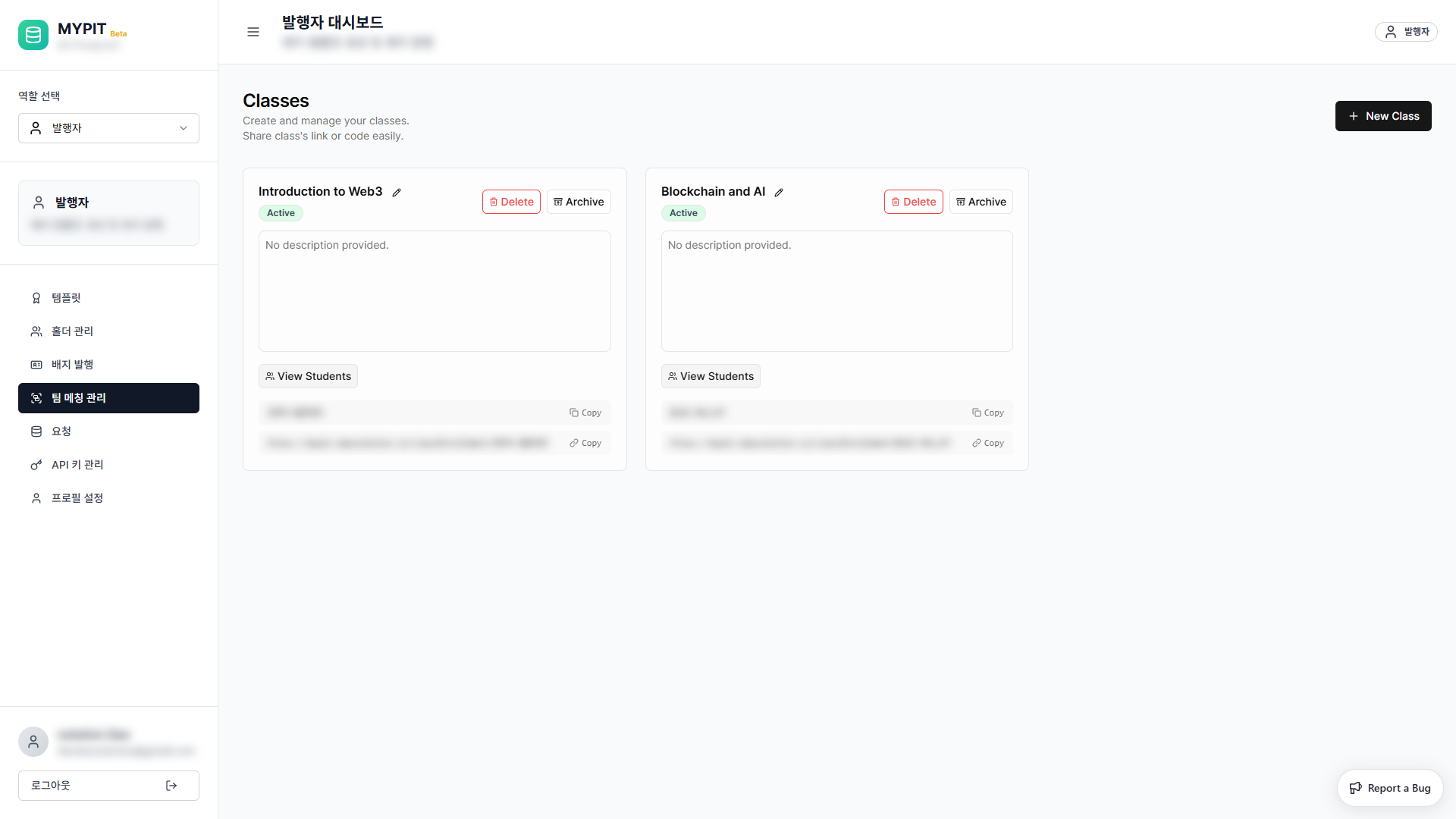Open the 템플릿 menu item
This screenshot has width=1456, height=819.
pyautogui.click(x=66, y=298)
